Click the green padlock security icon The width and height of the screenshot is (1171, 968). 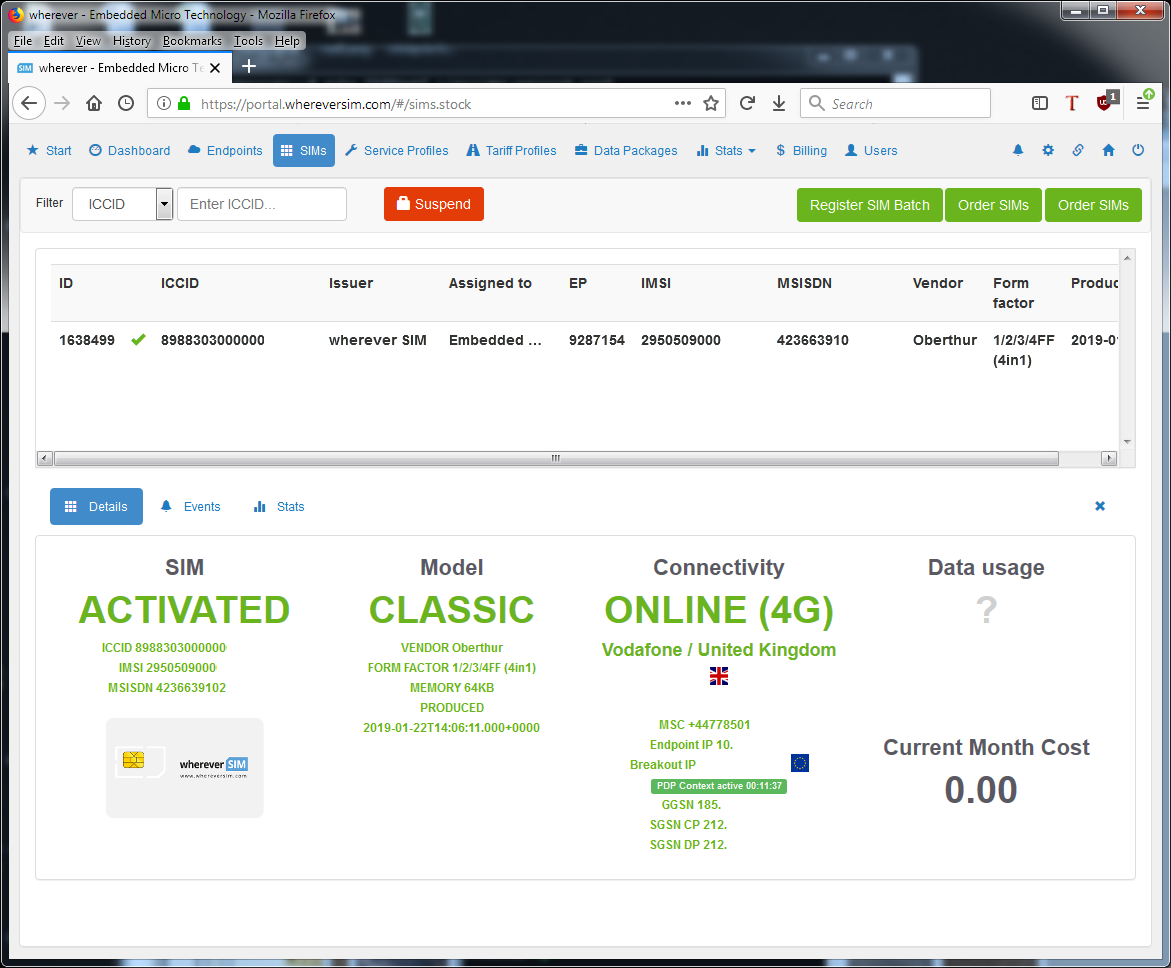[x=184, y=103]
